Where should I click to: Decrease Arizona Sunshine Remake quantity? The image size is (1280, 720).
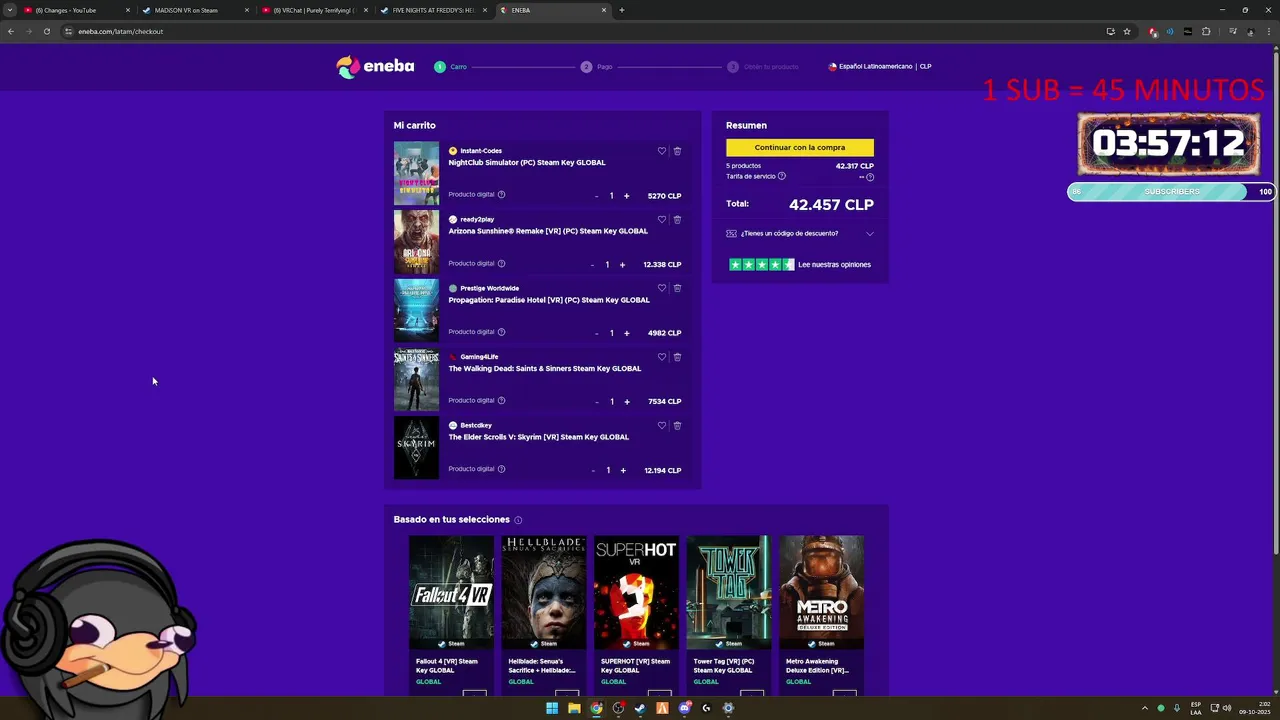[x=592, y=265]
